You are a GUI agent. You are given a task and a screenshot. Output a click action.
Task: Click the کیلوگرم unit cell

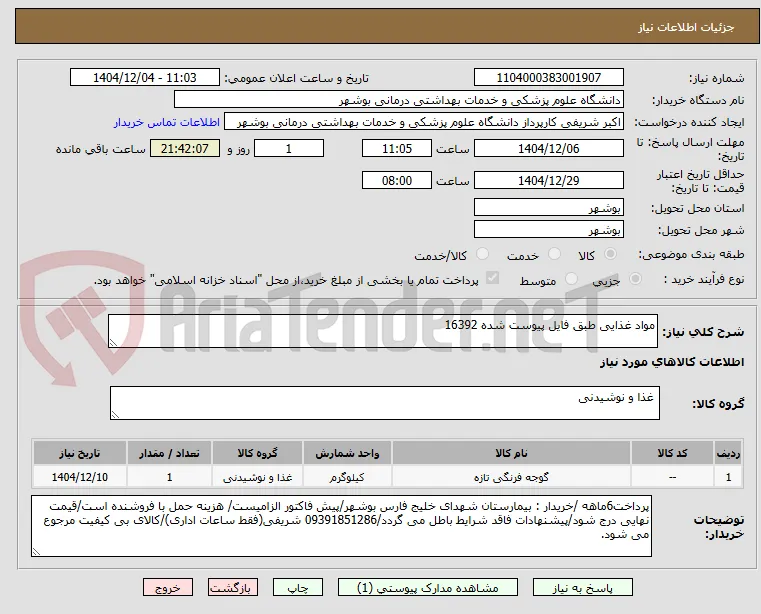(347, 477)
